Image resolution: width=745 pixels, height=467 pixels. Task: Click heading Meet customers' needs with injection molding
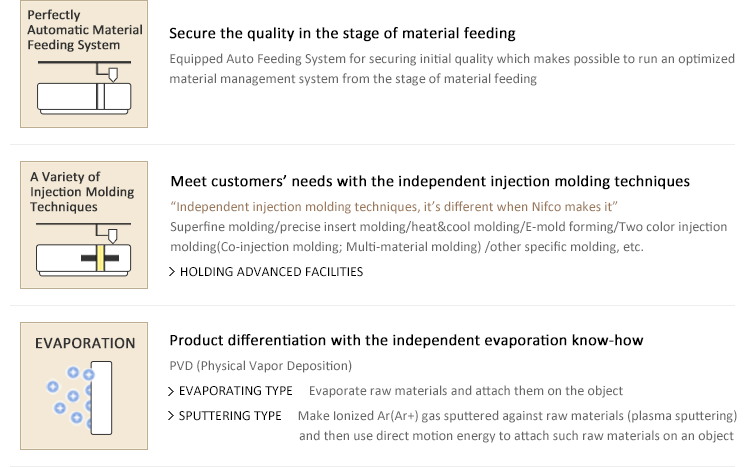430,181
